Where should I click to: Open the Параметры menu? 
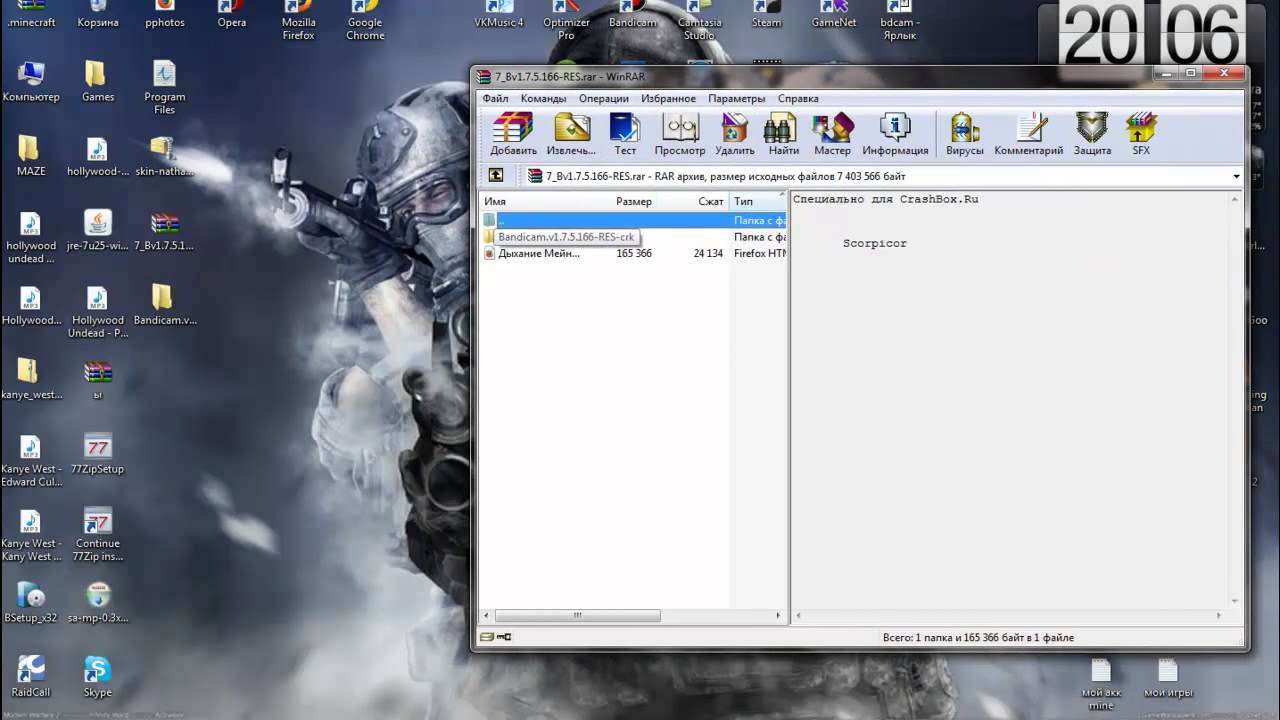coord(736,98)
